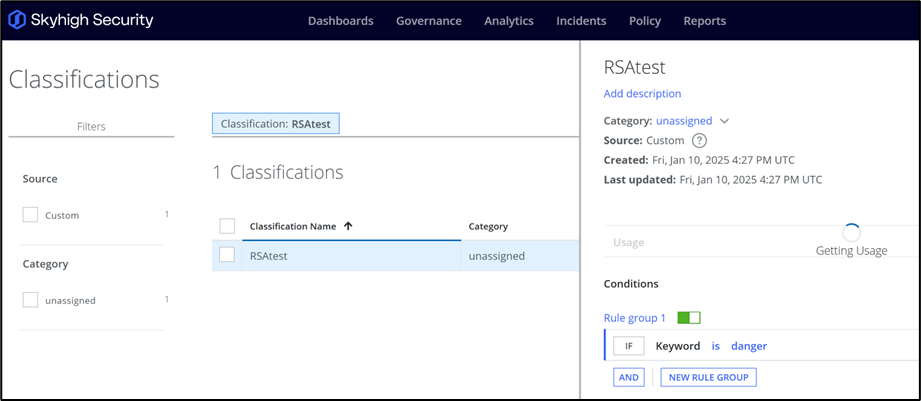Click the sort arrow next to Classification Name
Viewport: 921px width, 401px height.
click(348, 226)
